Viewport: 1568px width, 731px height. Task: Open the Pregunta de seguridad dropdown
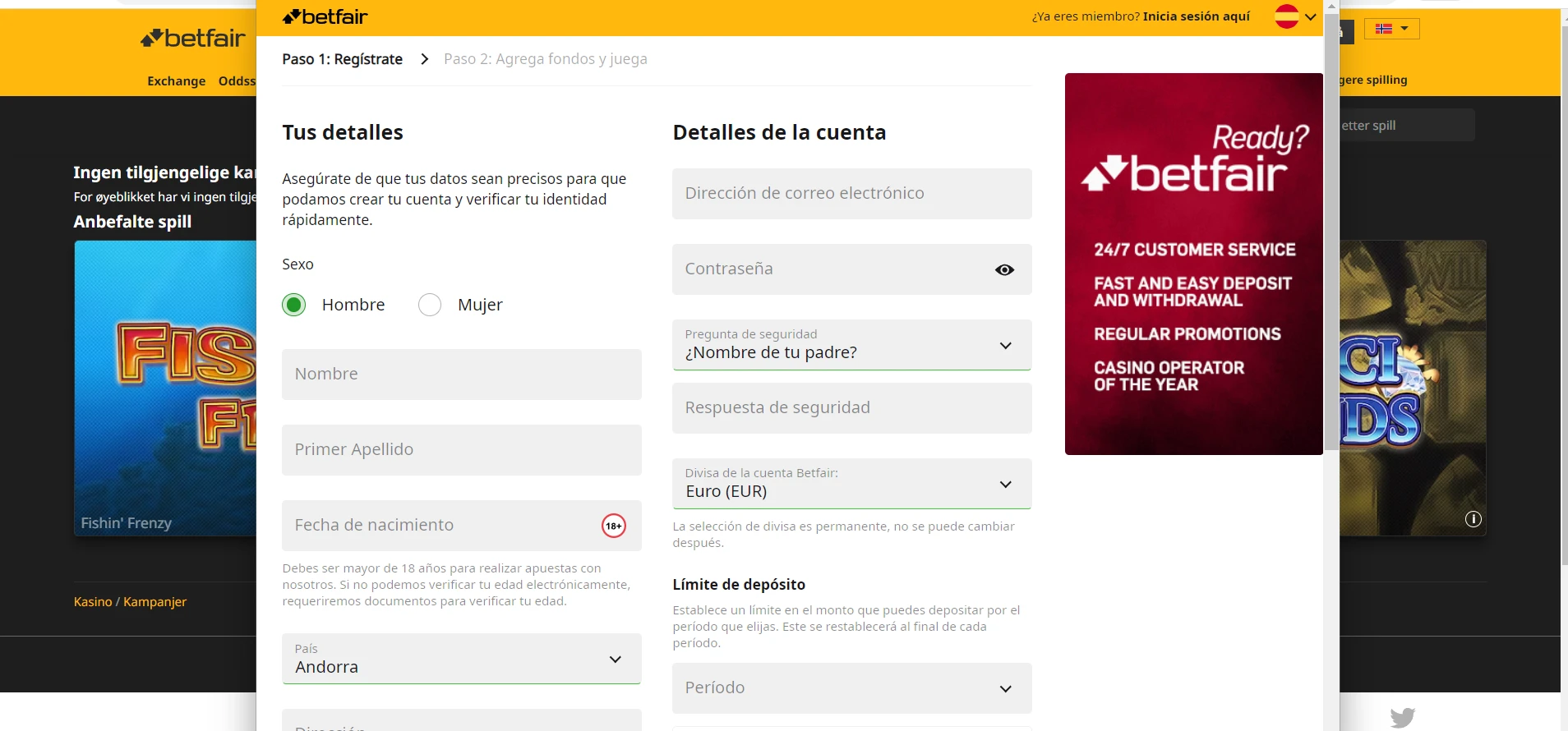[851, 345]
